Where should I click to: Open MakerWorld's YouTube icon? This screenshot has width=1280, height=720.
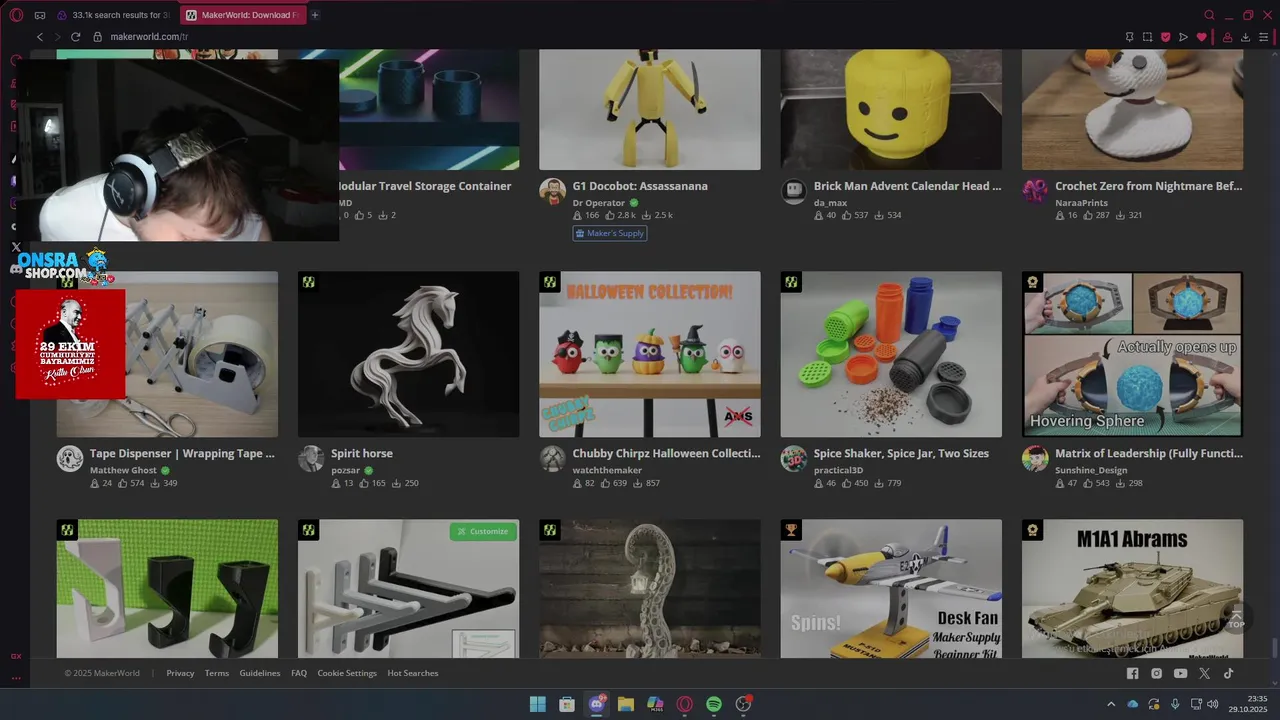pyautogui.click(x=1180, y=673)
